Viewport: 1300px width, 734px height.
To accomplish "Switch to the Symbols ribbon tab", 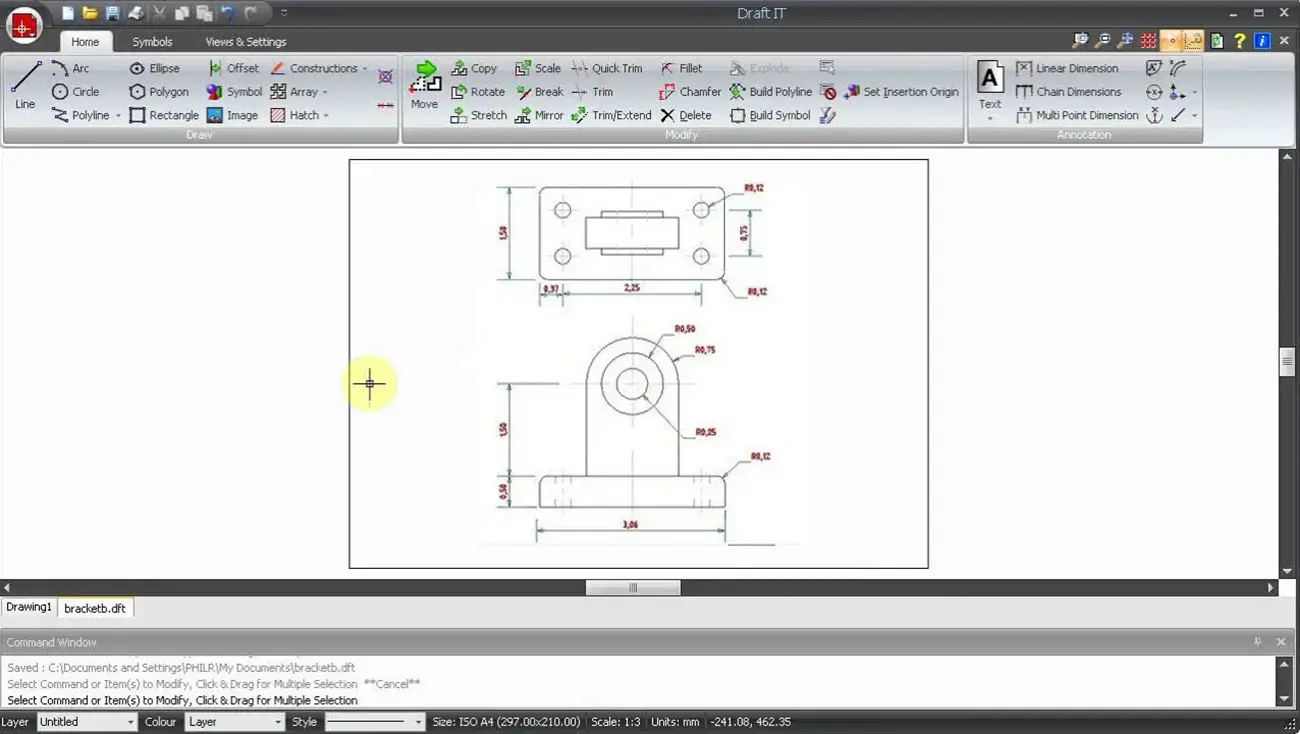I will [x=152, y=42].
